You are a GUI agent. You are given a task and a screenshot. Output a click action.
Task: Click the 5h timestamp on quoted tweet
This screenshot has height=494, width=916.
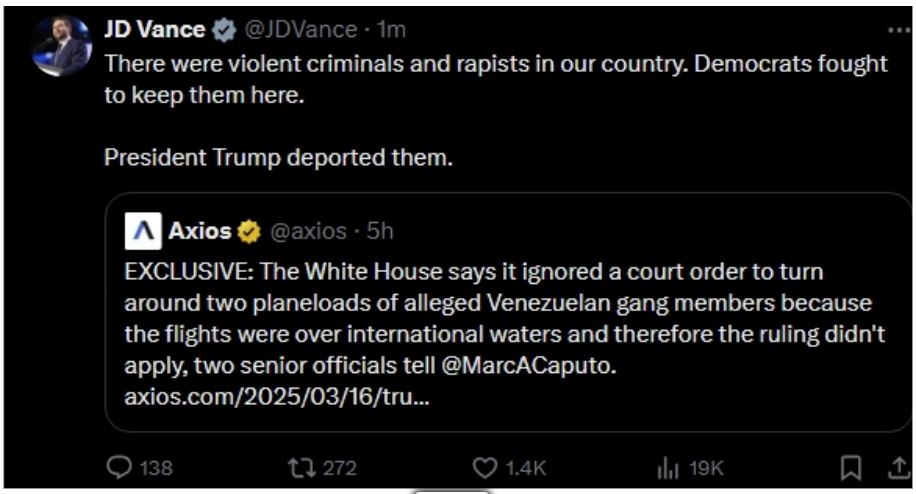click(x=380, y=232)
